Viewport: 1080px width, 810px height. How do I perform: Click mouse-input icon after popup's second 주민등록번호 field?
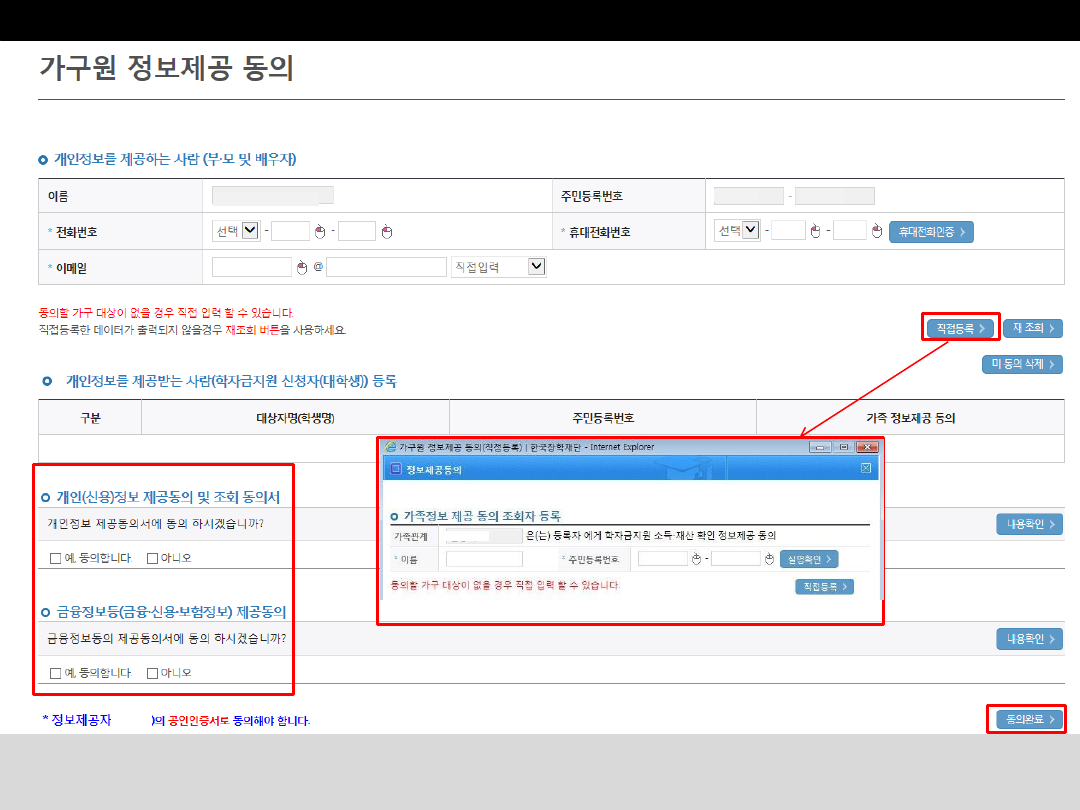[x=769, y=559]
